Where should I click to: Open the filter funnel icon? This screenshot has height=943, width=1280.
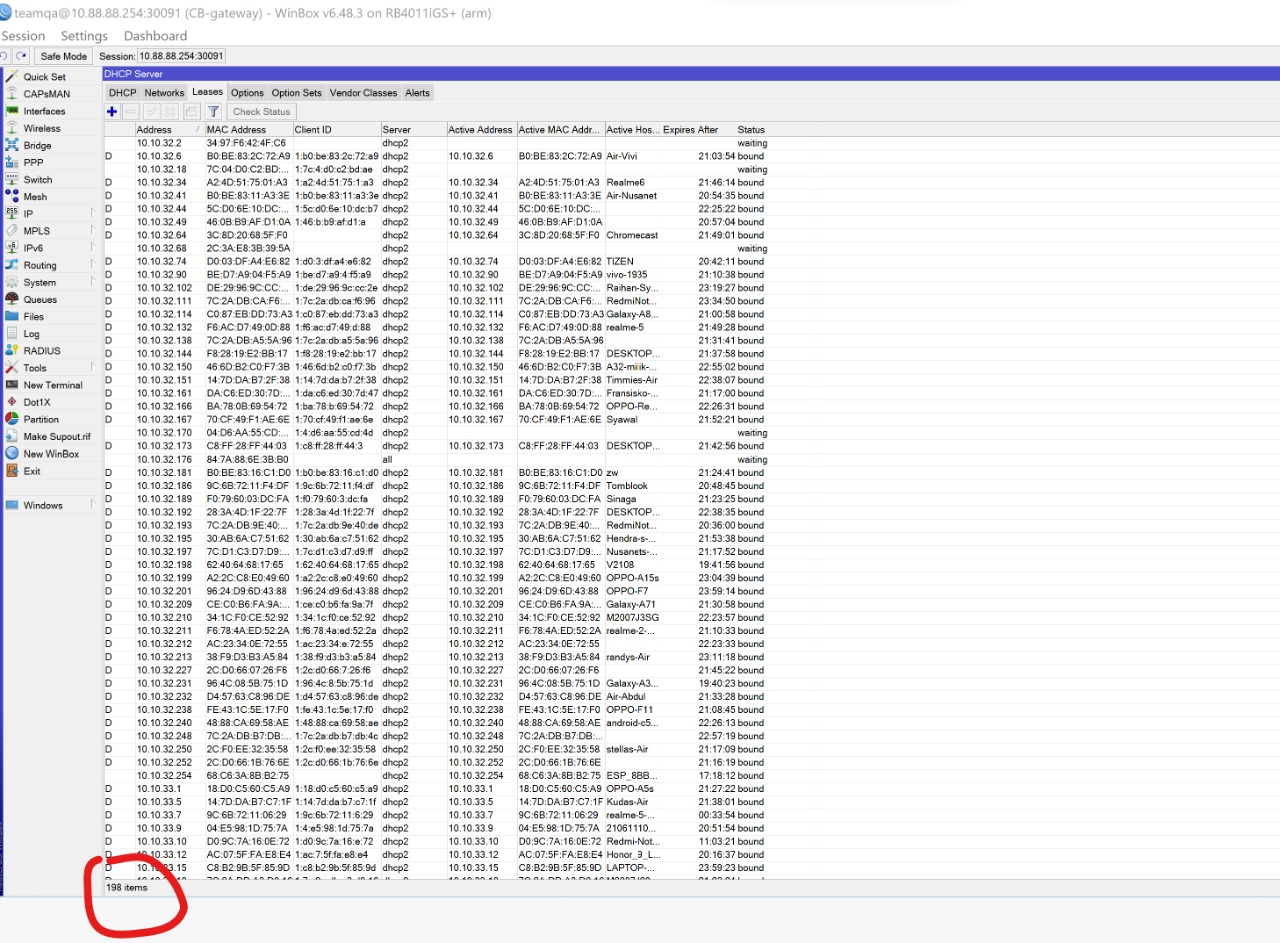point(213,111)
